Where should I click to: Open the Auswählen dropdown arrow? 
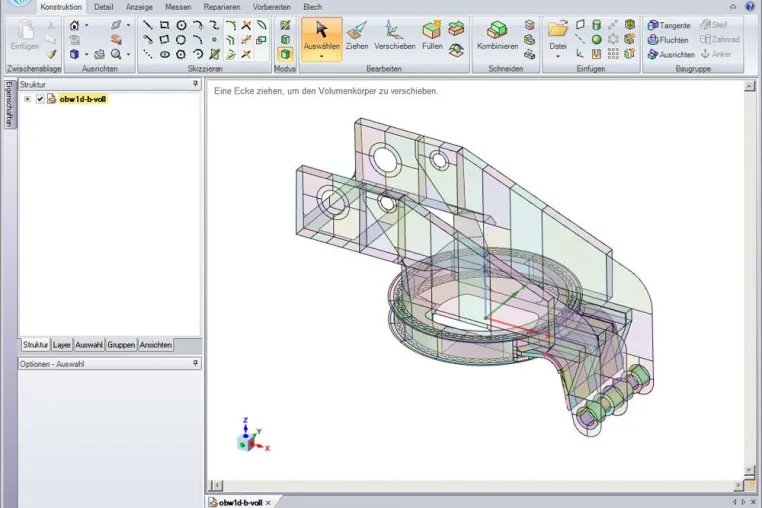(321, 56)
